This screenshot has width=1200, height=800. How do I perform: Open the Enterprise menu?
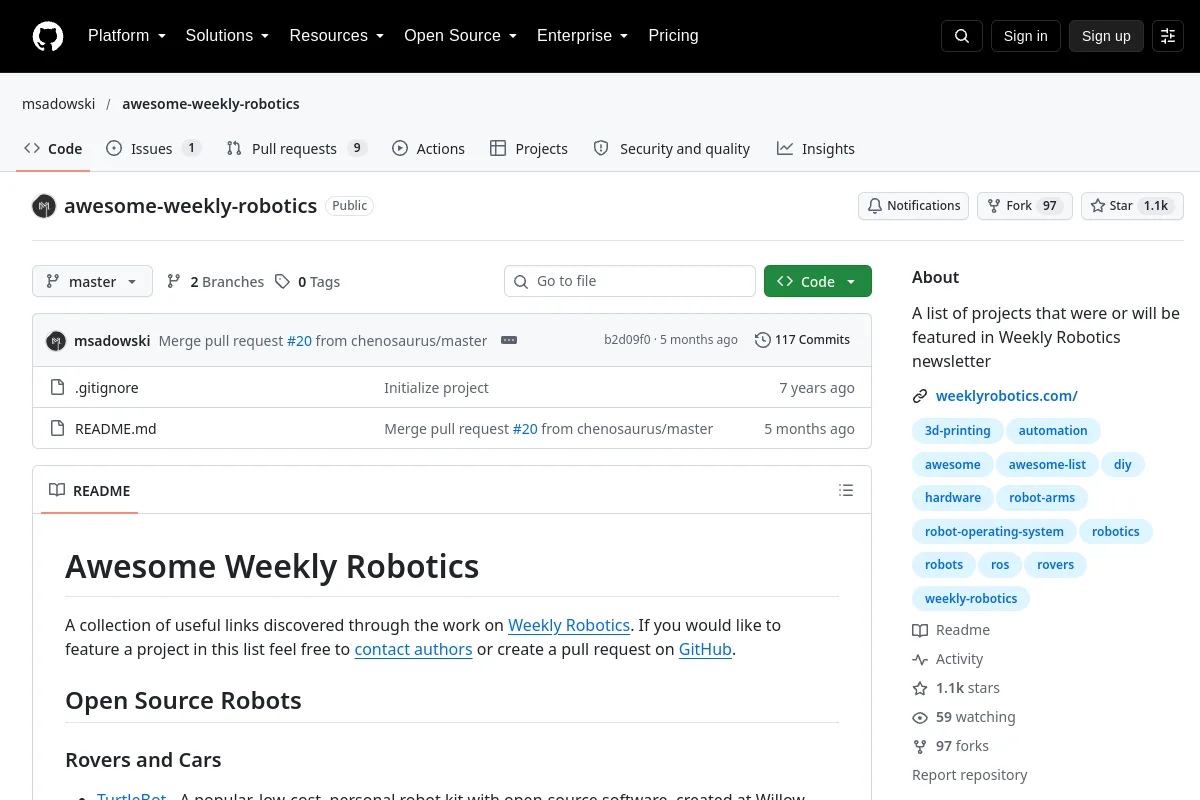582,36
